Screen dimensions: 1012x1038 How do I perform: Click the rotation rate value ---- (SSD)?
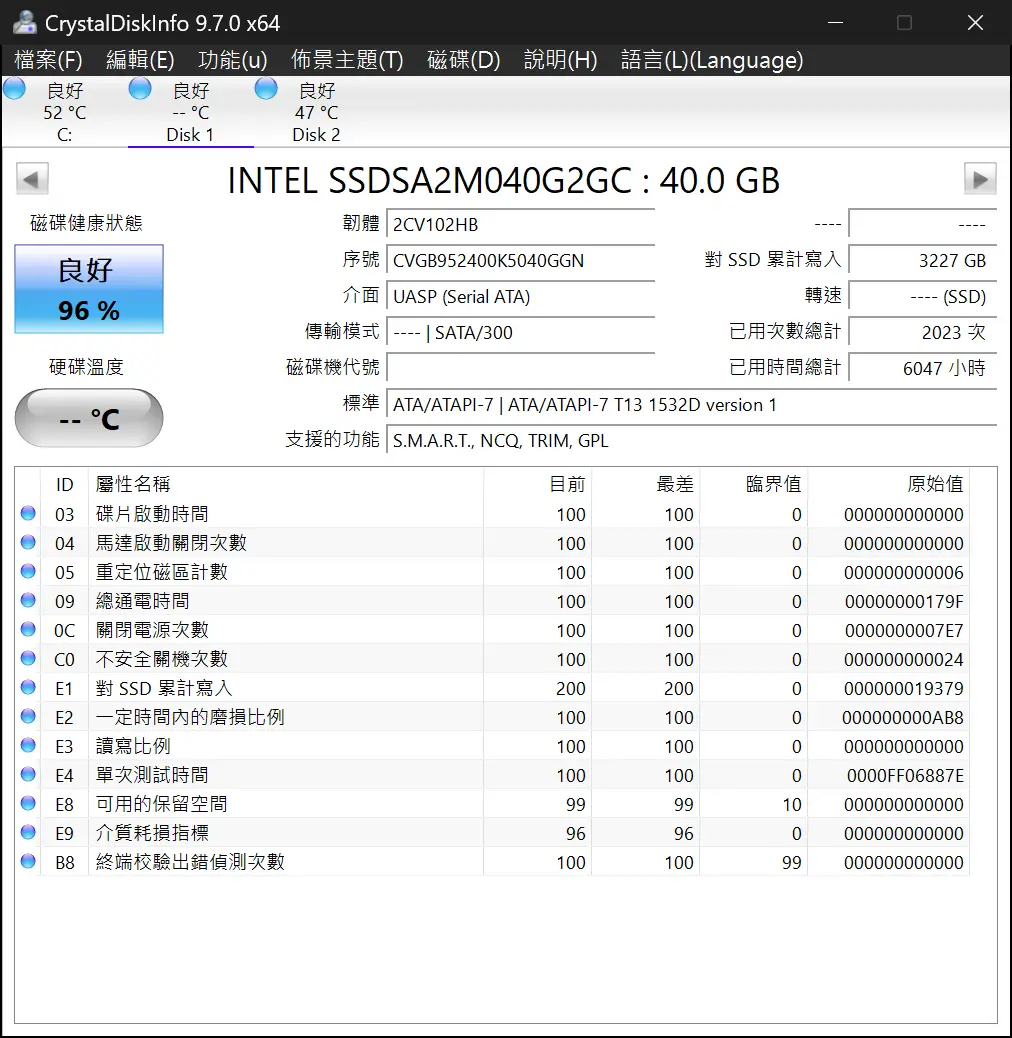point(922,297)
